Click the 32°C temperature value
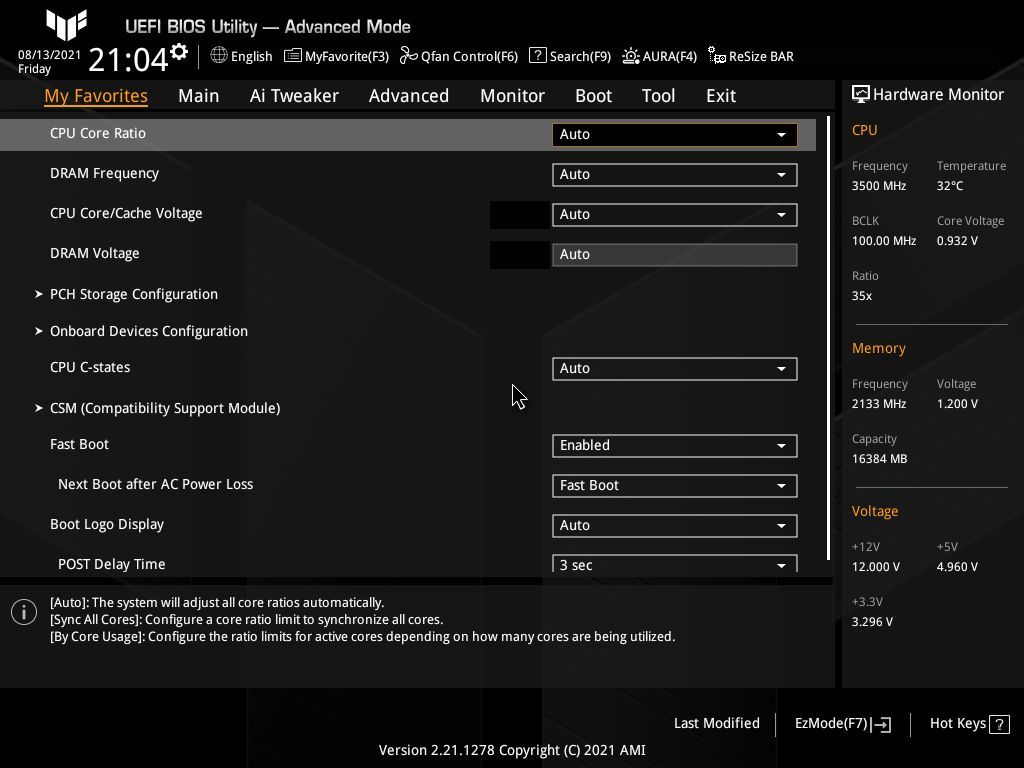Screen dimensions: 1024x768 pyautogui.click(x=950, y=186)
